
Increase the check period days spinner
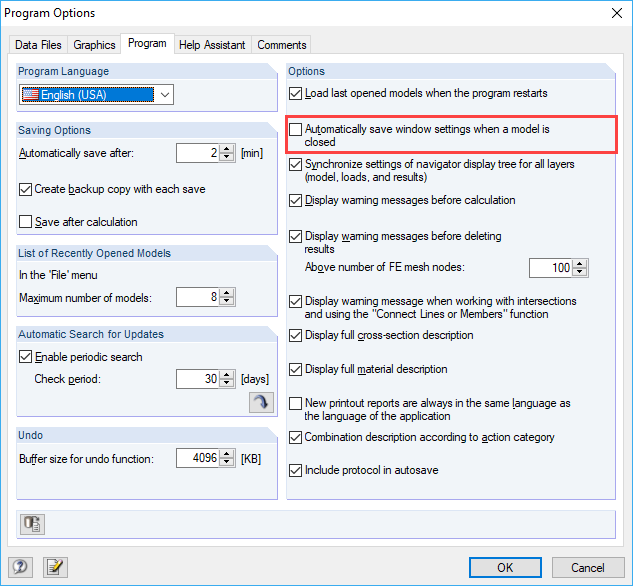coord(227,375)
